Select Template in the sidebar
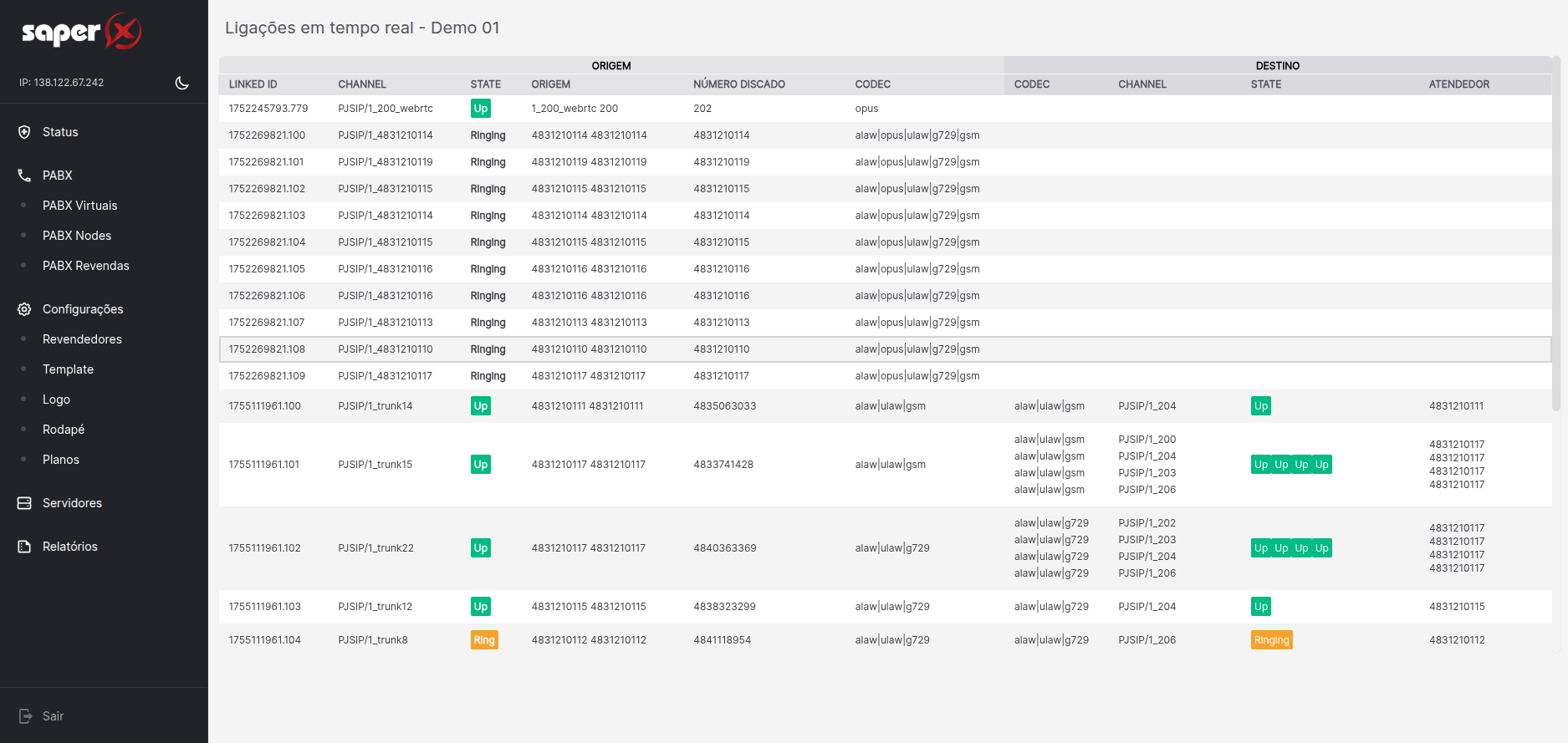This screenshot has width=1568, height=743. (68, 369)
